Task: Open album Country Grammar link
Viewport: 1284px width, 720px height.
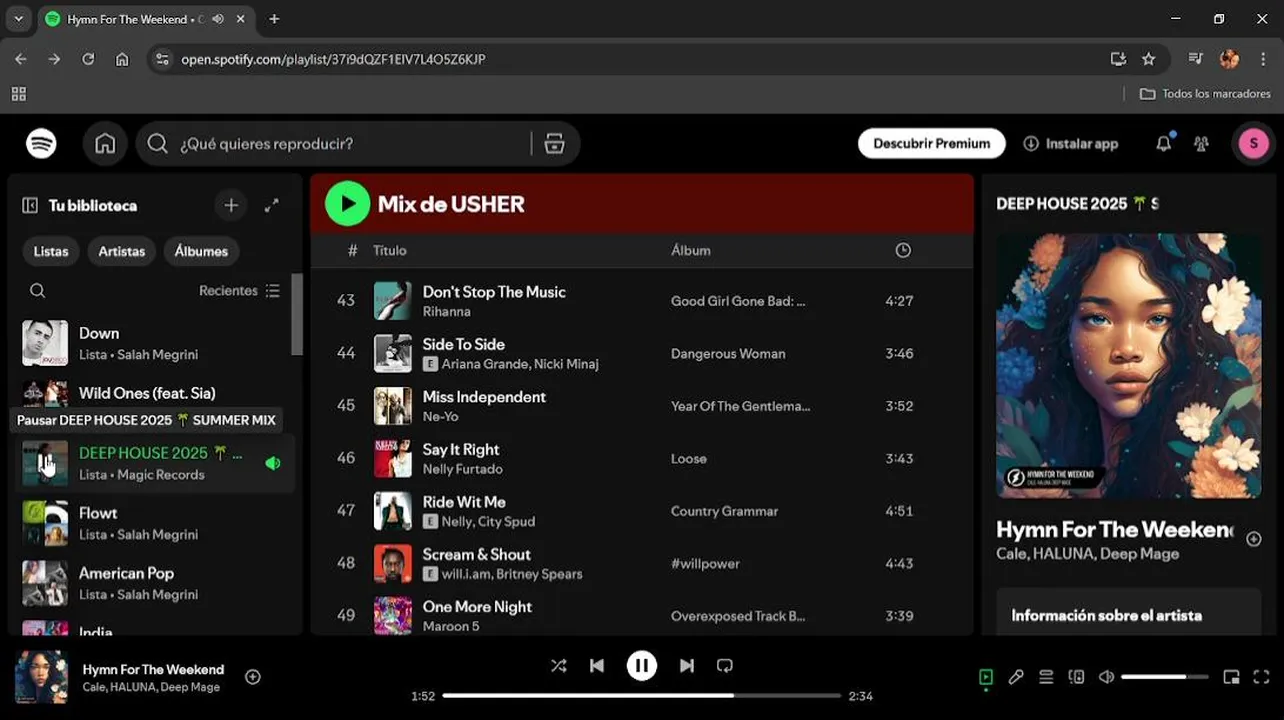Action: (724, 511)
